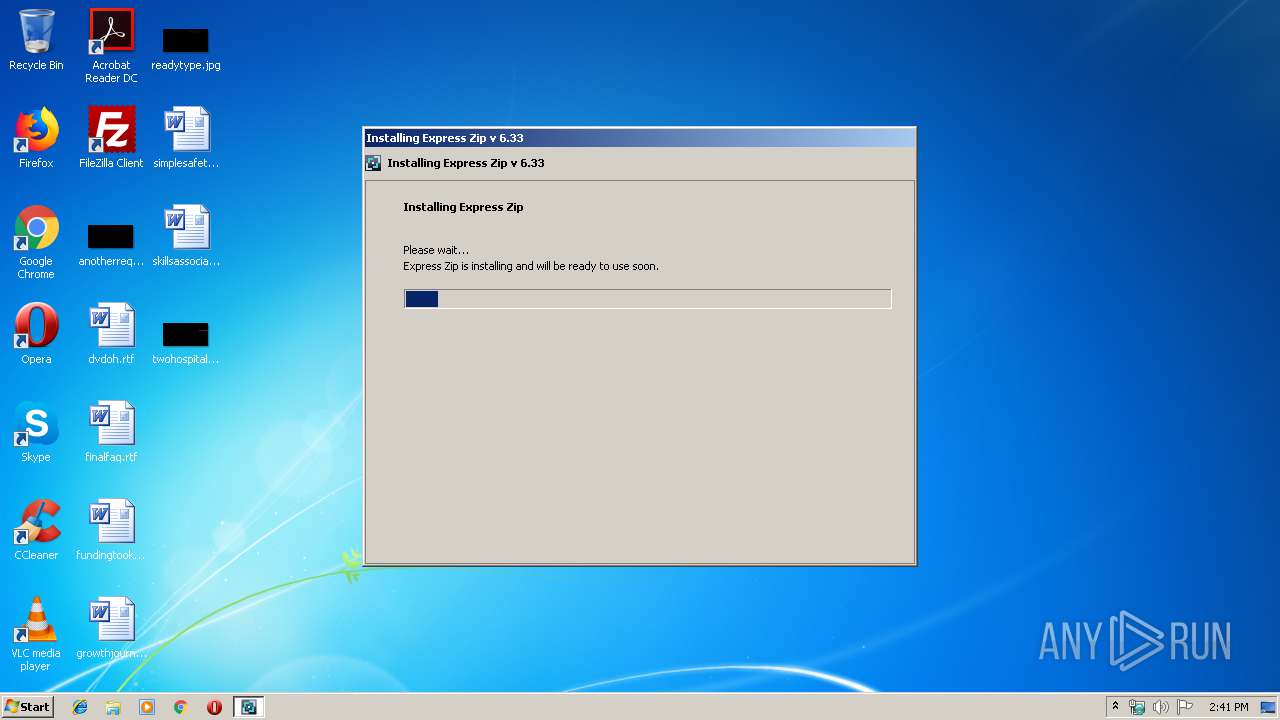Open Firefox desktop shortcut
This screenshot has height=720, width=1280.
[x=36, y=138]
